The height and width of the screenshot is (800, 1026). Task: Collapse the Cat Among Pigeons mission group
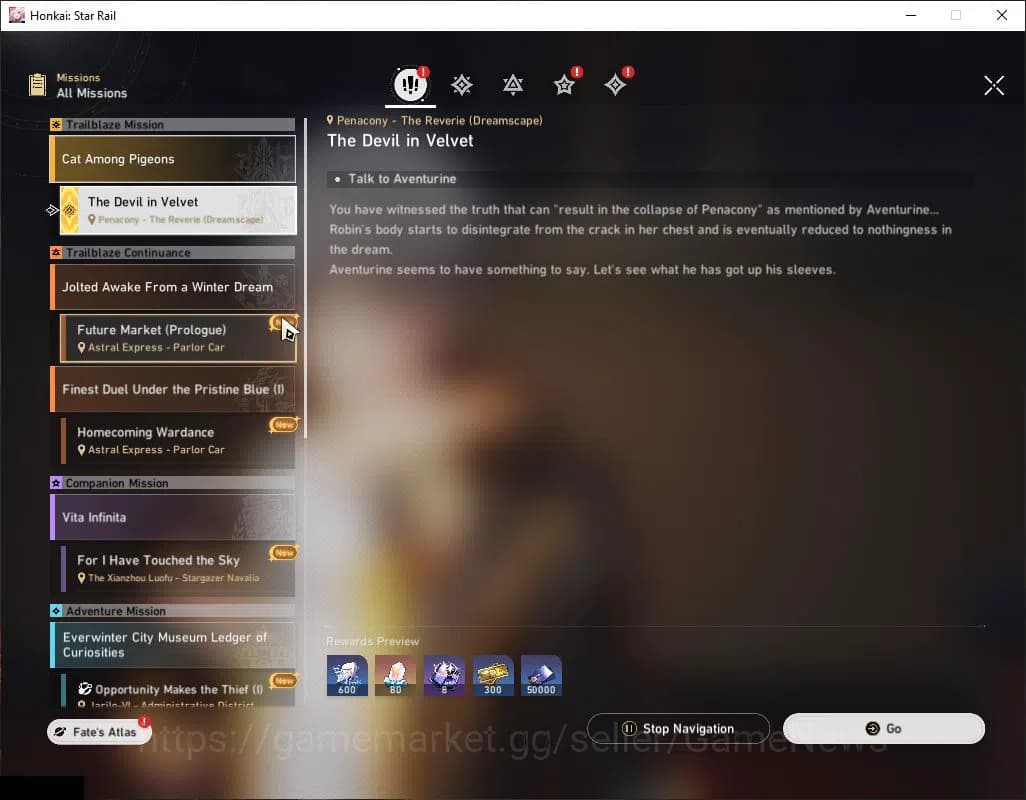[x=172, y=159]
